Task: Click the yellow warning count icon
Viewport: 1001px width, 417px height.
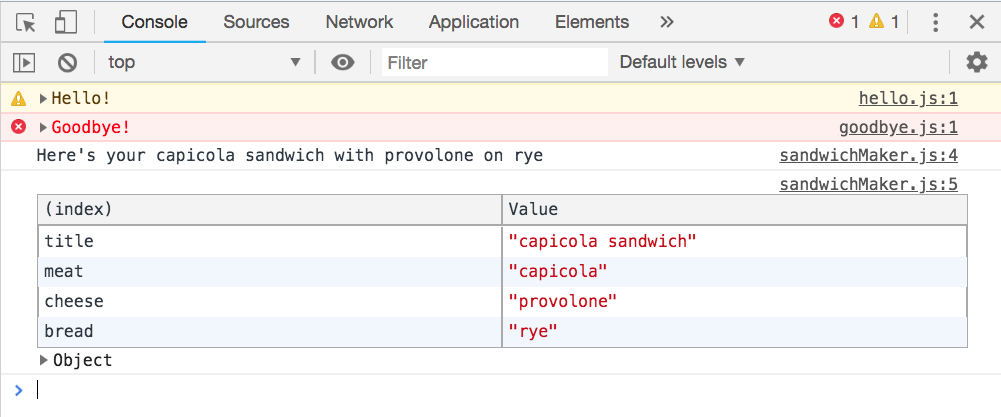Action: coord(876,22)
